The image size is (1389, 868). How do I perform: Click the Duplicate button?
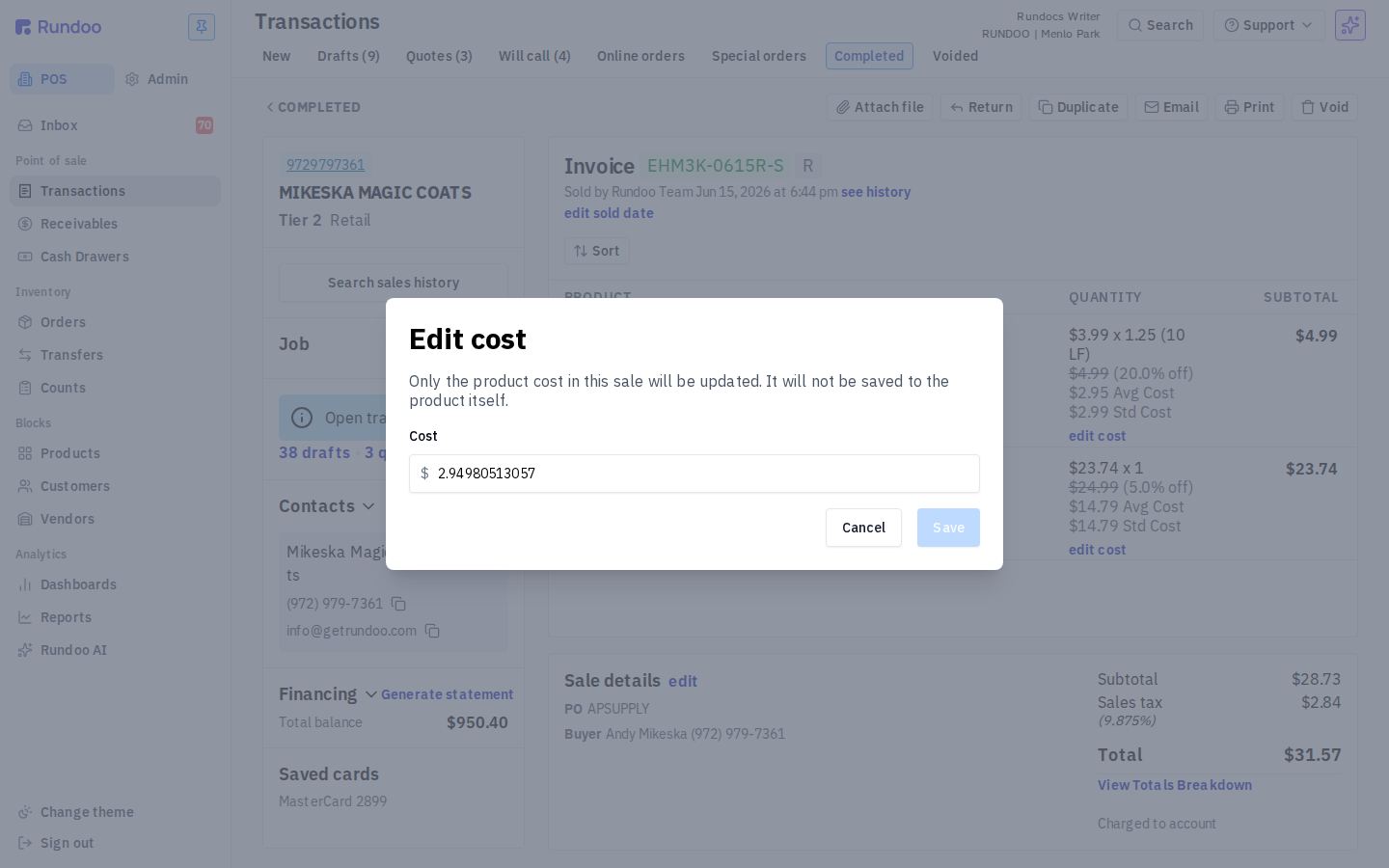click(x=1078, y=107)
